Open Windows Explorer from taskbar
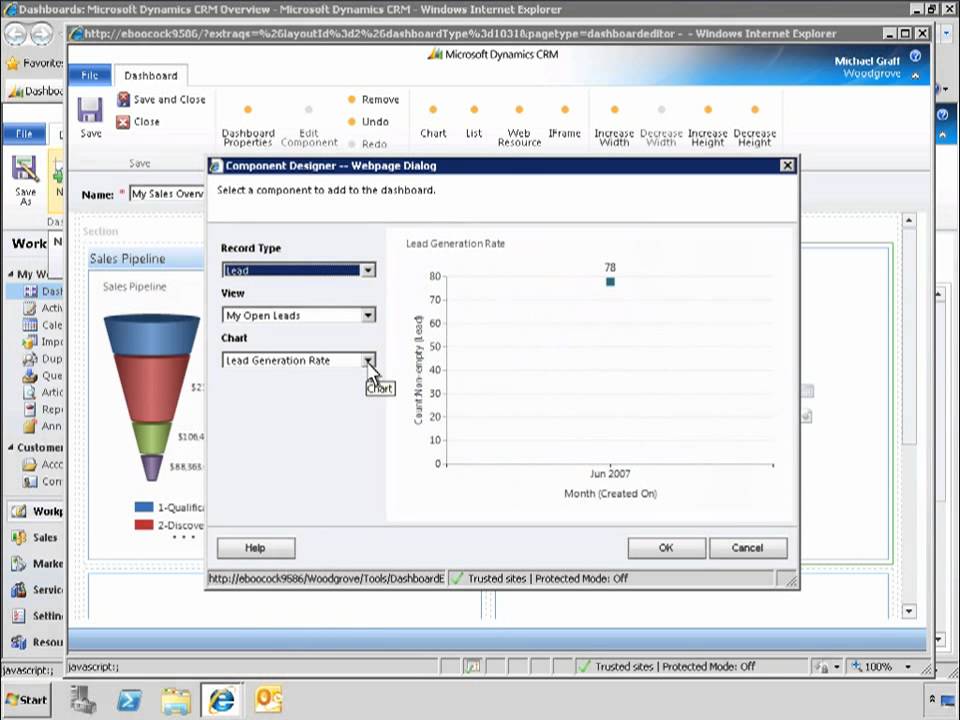960x720 pixels. coord(176,700)
